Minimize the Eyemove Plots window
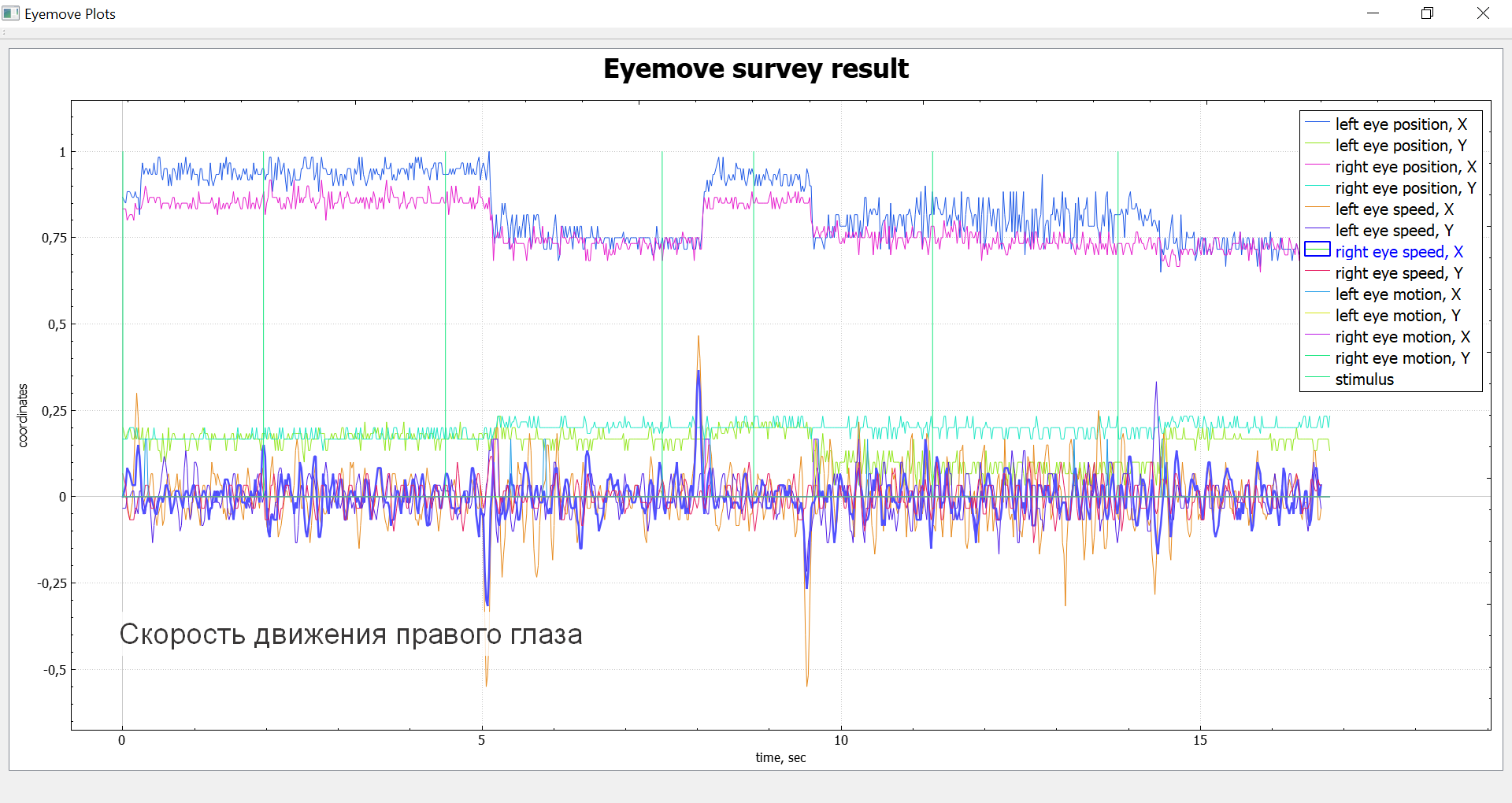This screenshot has height=803, width=1512. pyautogui.click(x=1373, y=13)
